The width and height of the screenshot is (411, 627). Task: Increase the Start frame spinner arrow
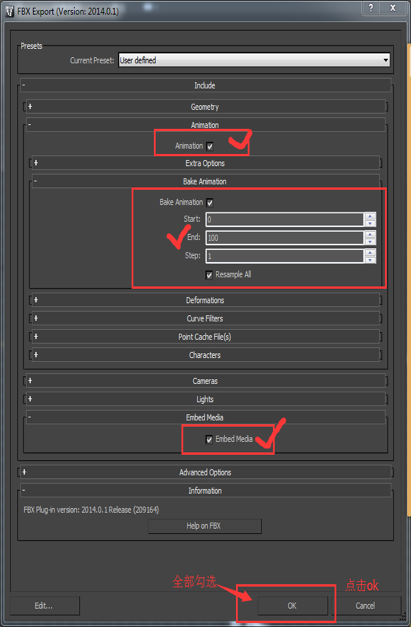point(370,216)
